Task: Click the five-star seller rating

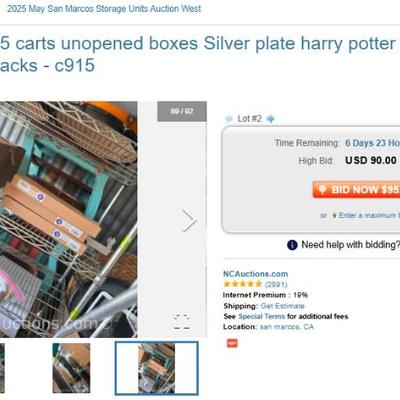Action: (x=243, y=284)
